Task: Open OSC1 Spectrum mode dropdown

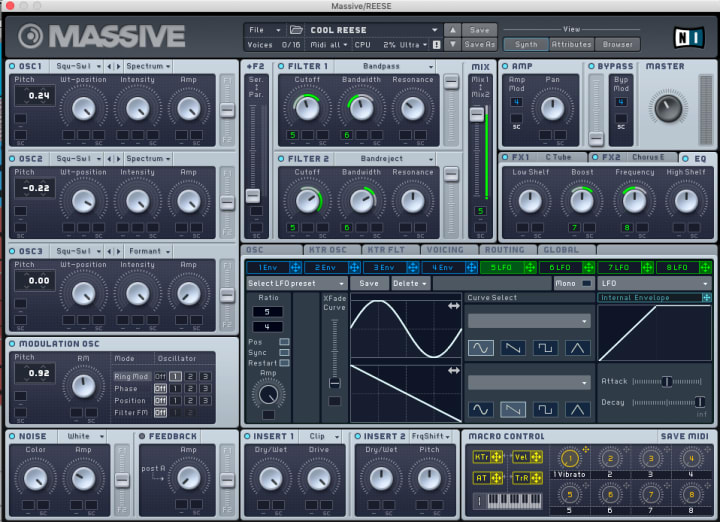Action: click(148, 67)
